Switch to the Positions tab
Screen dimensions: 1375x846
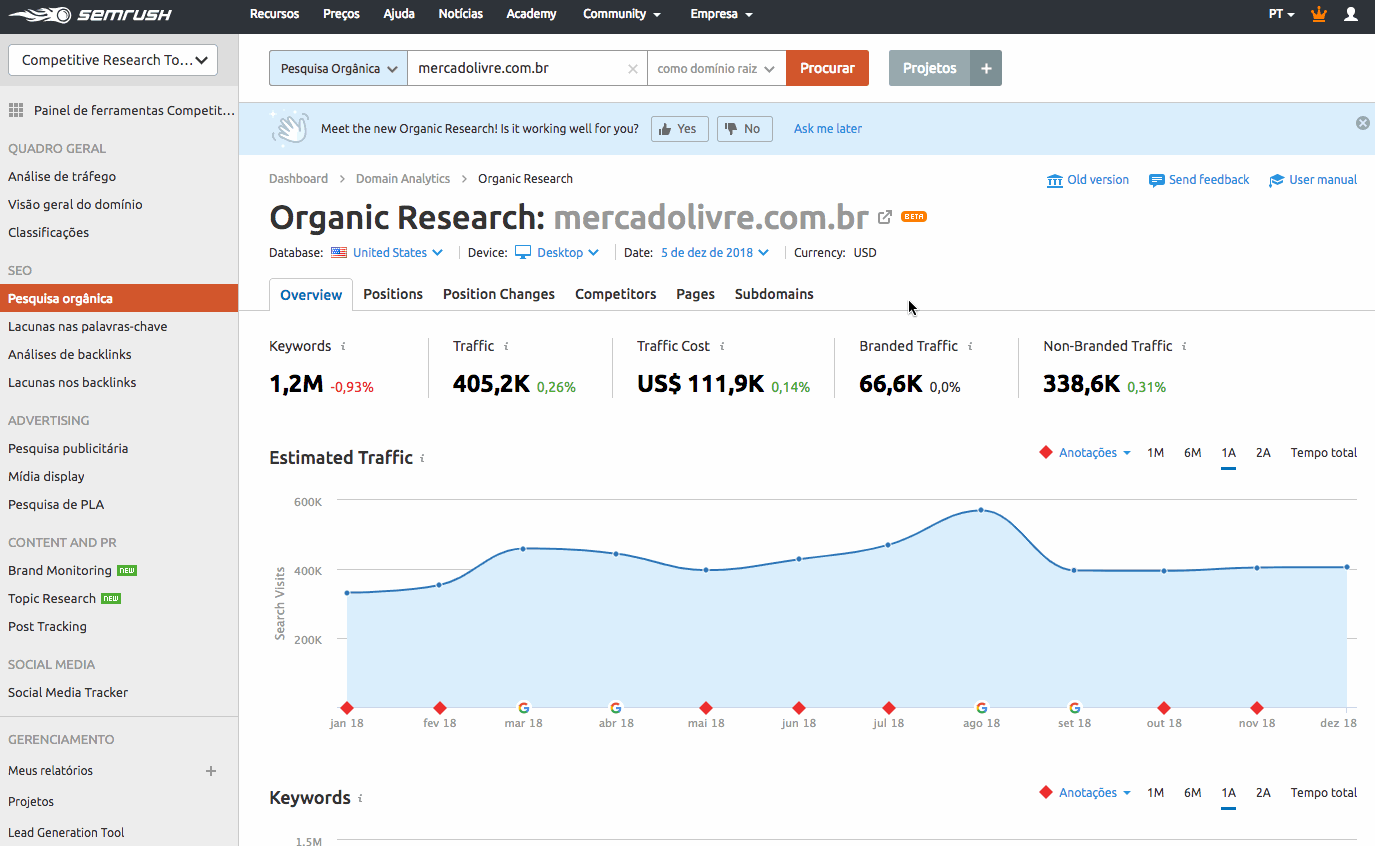tap(393, 294)
